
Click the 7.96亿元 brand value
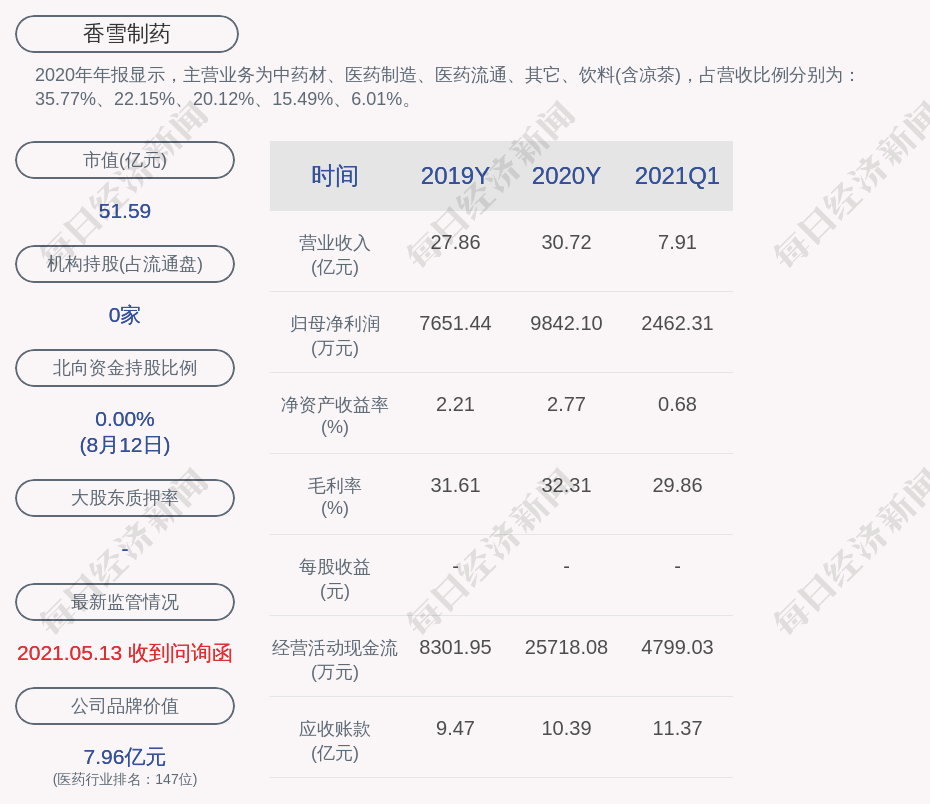click(x=125, y=757)
